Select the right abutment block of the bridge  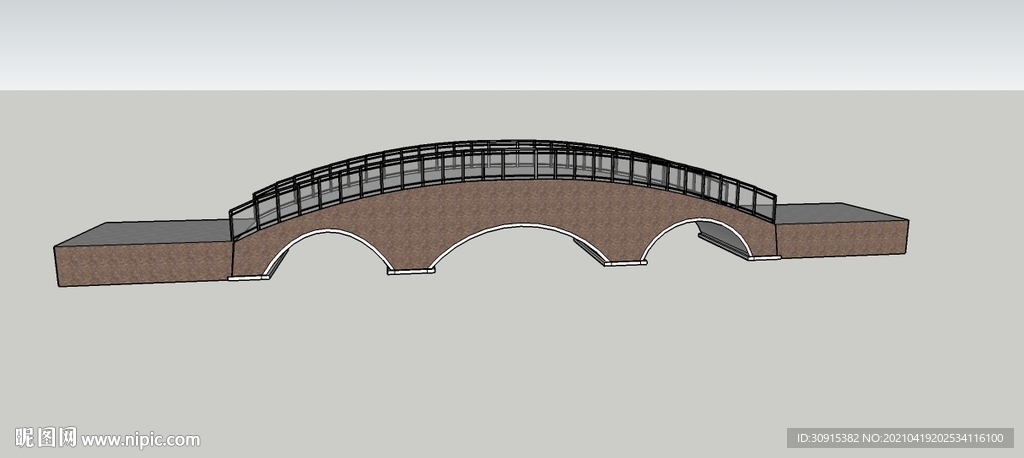(x=842, y=230)
